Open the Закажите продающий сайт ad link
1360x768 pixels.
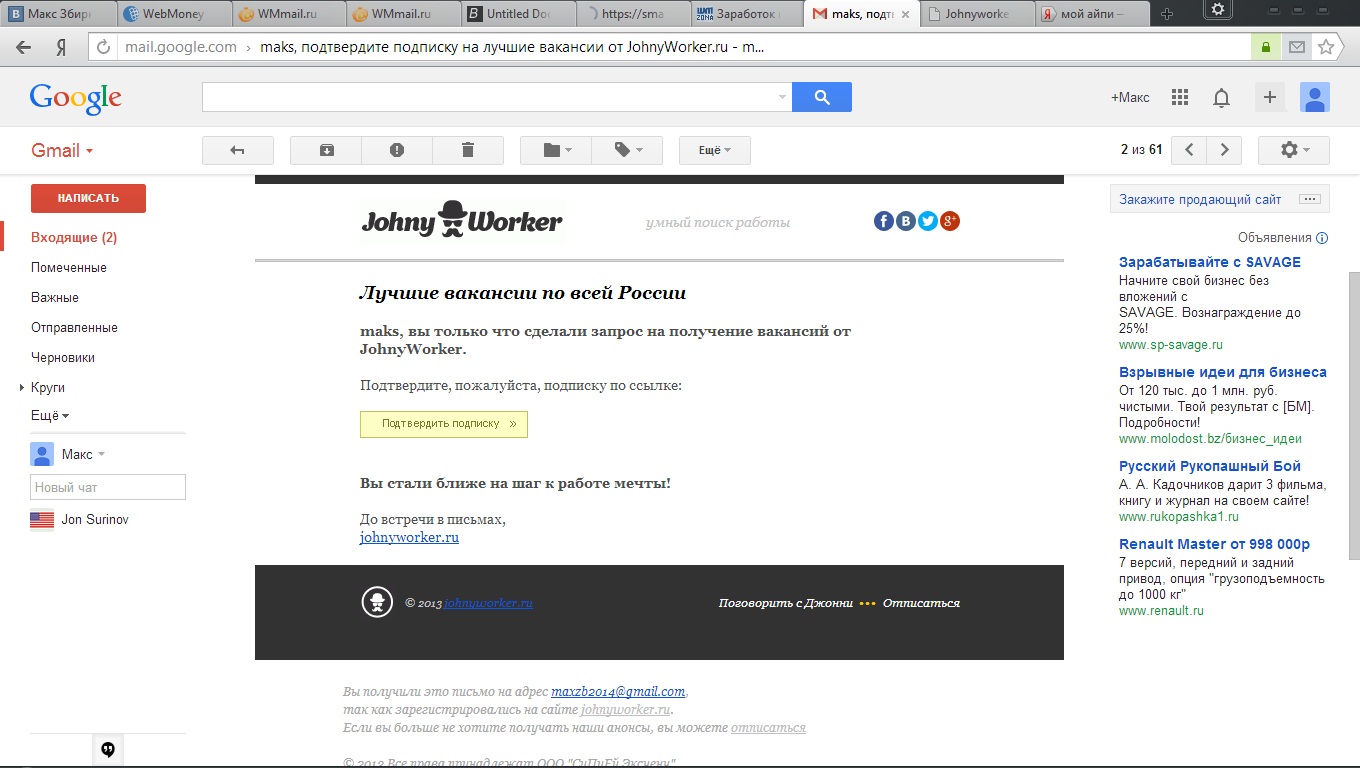1200,199
